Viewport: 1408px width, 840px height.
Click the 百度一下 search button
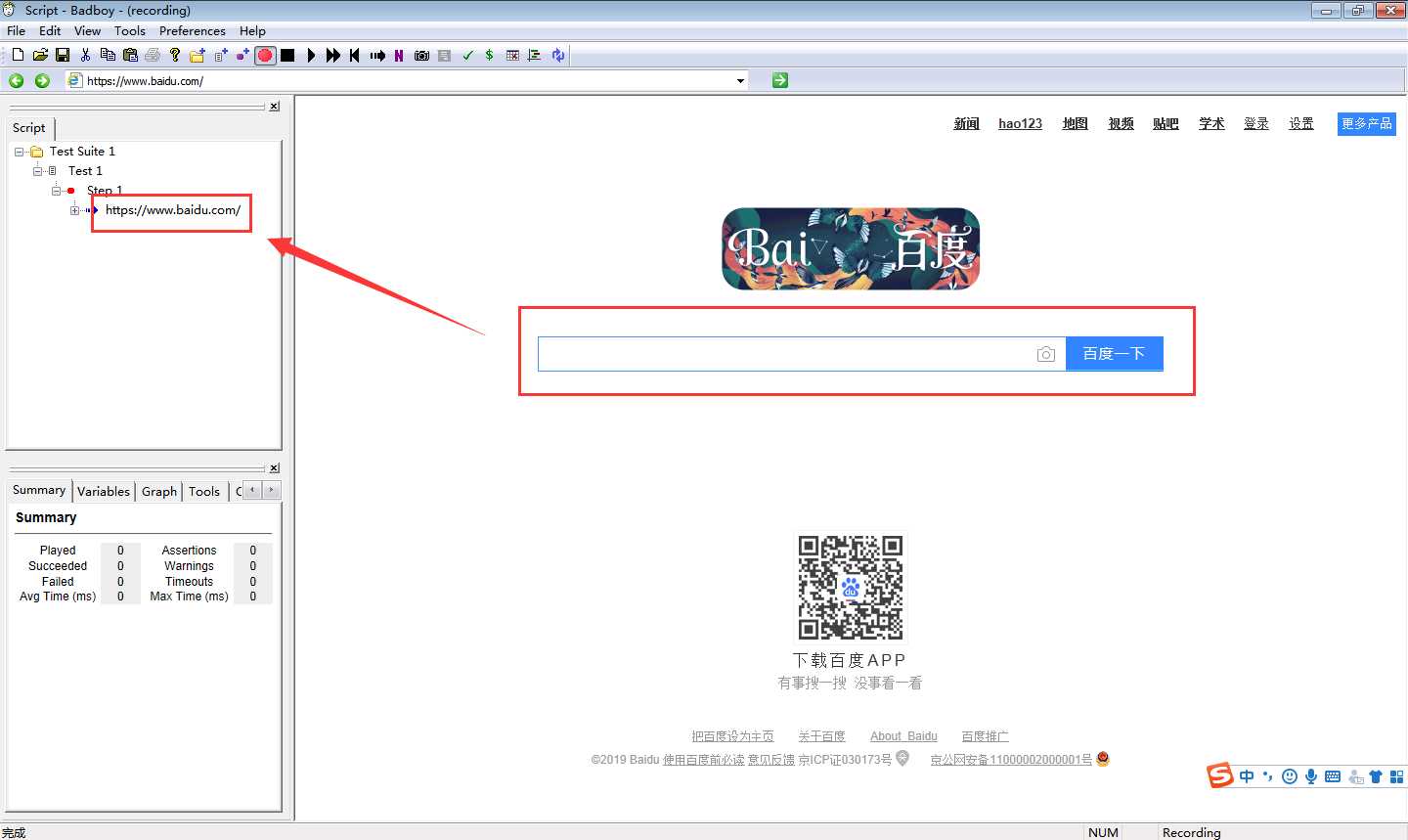click(x=1114, y=354)
